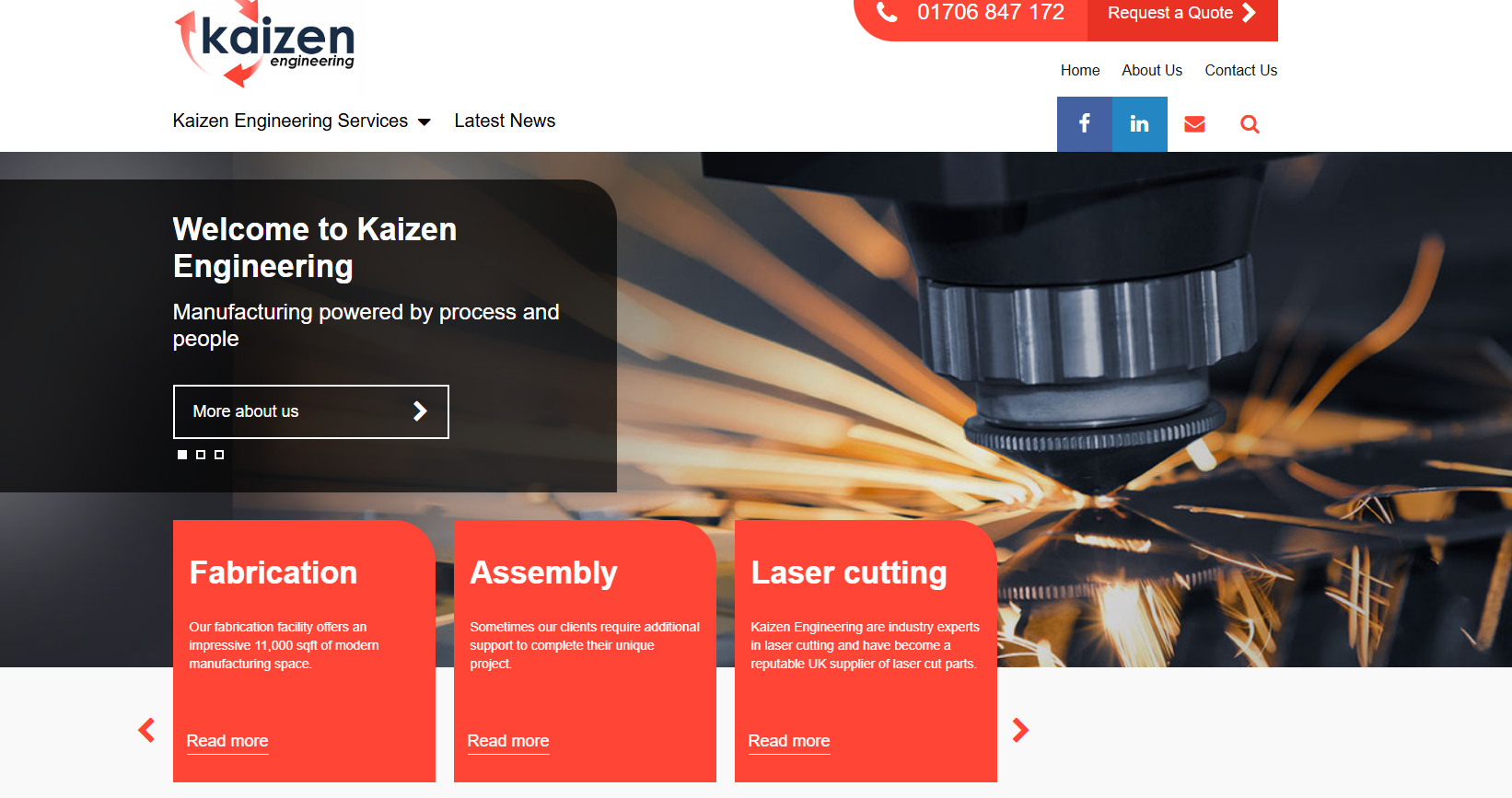Click Read more under Laser cutting
Image resolution: width=1512 pixels, height=798 pixels.
pos(789,741)
